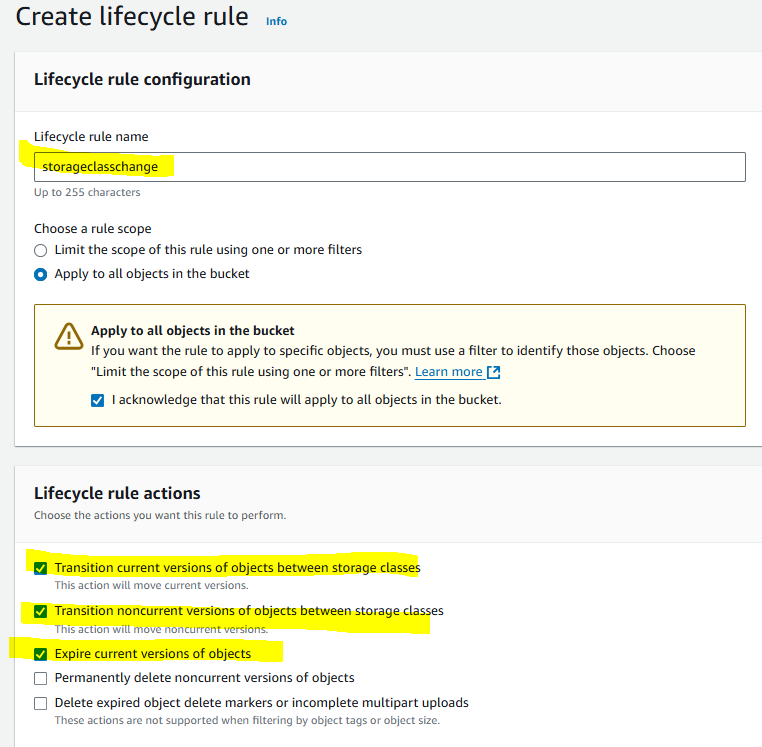Open the Learn more link in the warning
The image size is (762, 747).
pos(449,372)
